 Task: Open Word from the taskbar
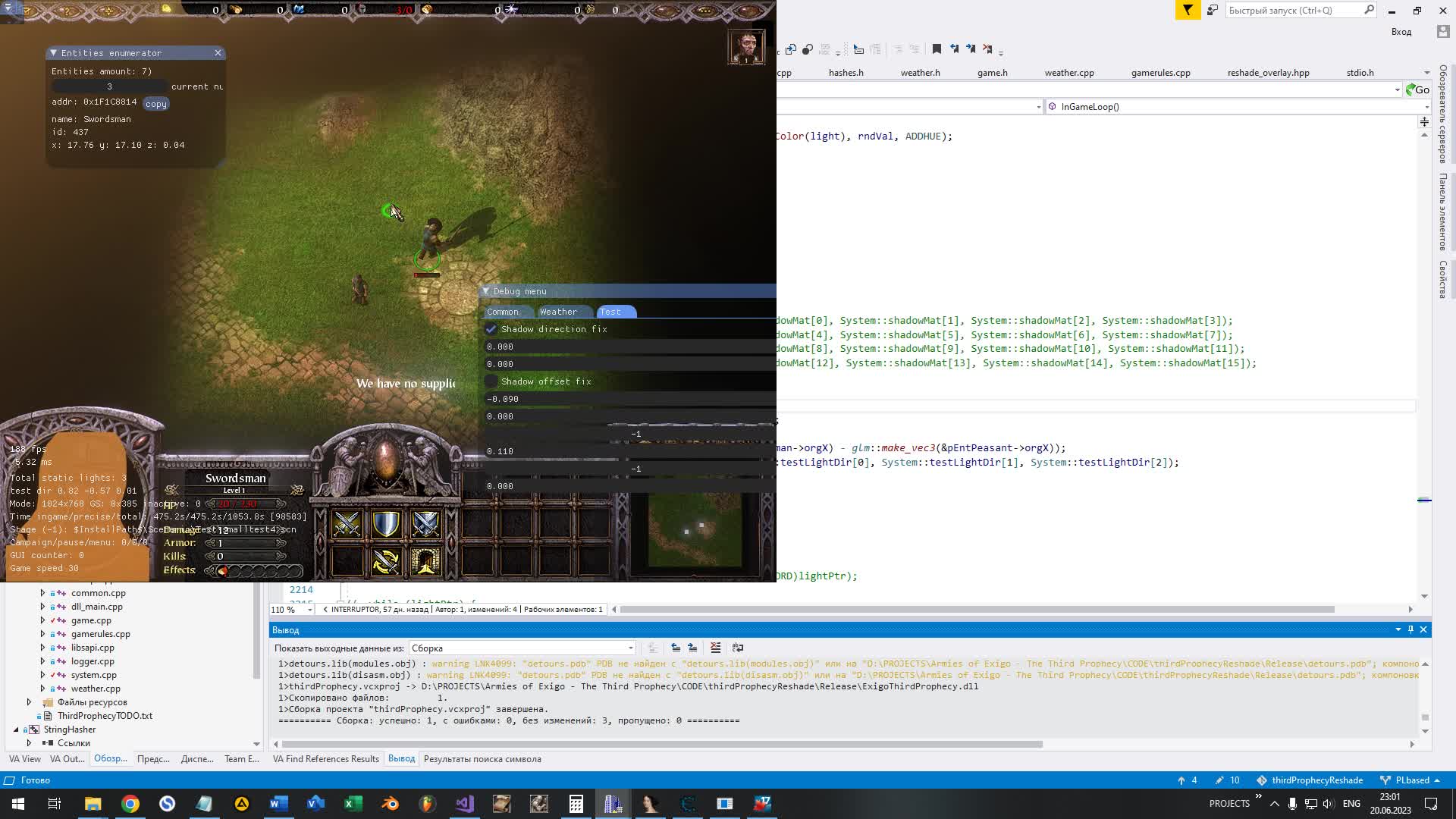[x=279, y=804]
